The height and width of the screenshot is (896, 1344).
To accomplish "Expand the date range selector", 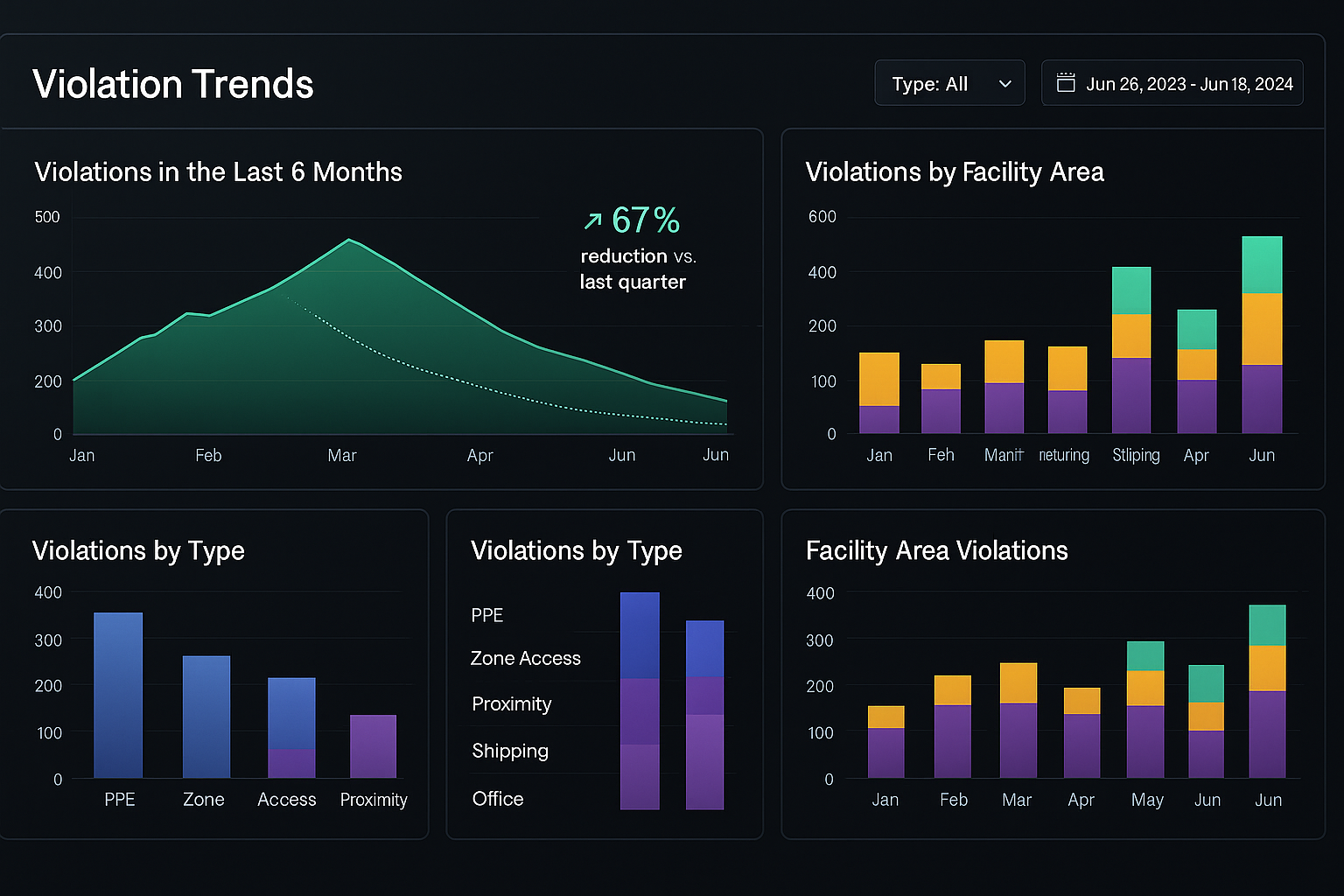I will [x=1172, y=82].
